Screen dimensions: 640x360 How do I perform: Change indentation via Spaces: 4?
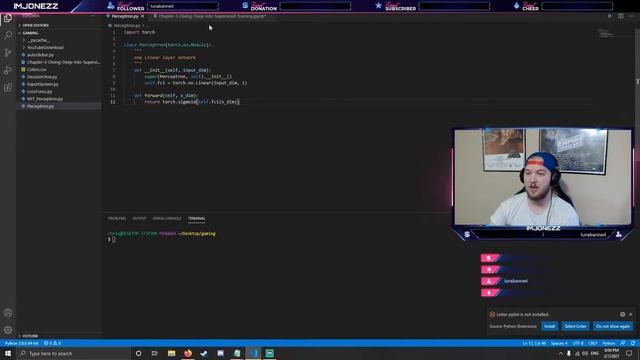click(559, 343)
